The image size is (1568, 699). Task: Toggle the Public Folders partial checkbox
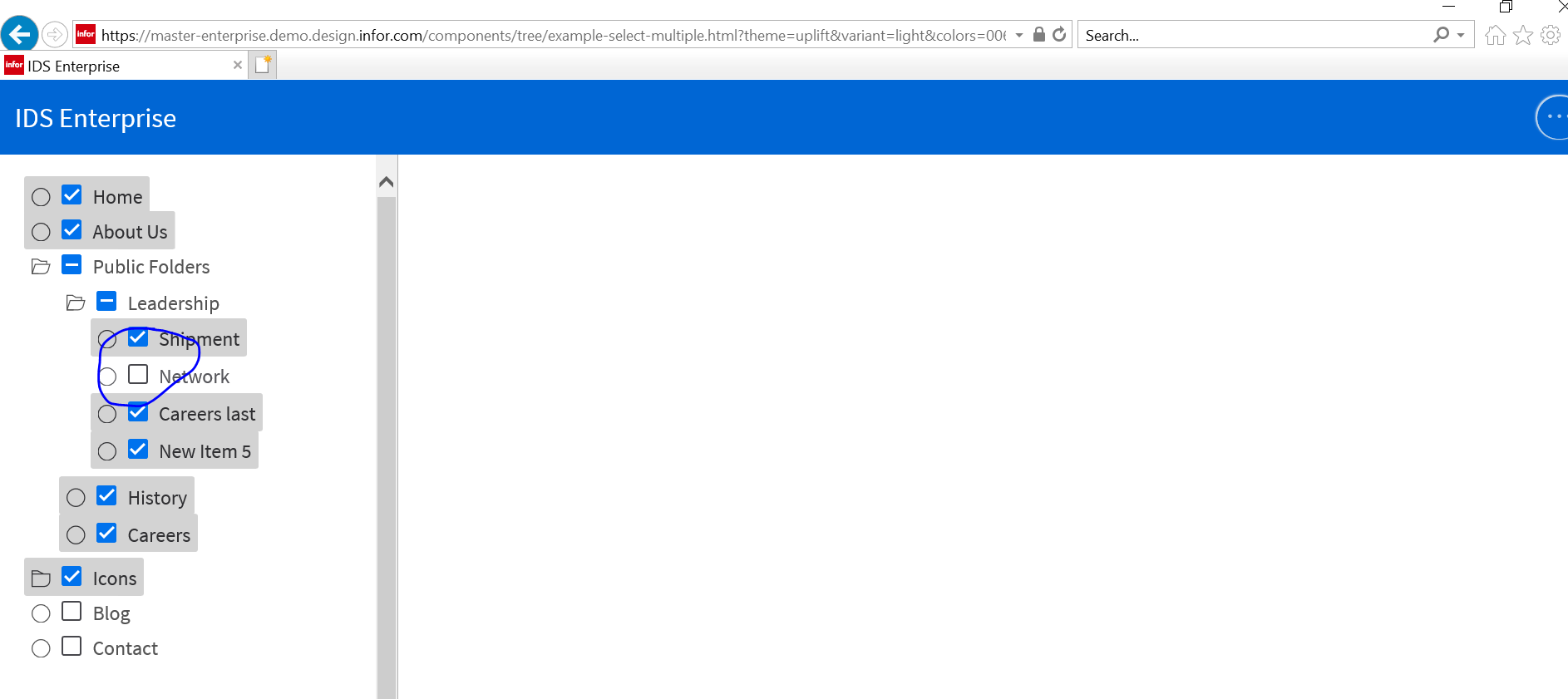pyautogui.click(x=72, y=265)
